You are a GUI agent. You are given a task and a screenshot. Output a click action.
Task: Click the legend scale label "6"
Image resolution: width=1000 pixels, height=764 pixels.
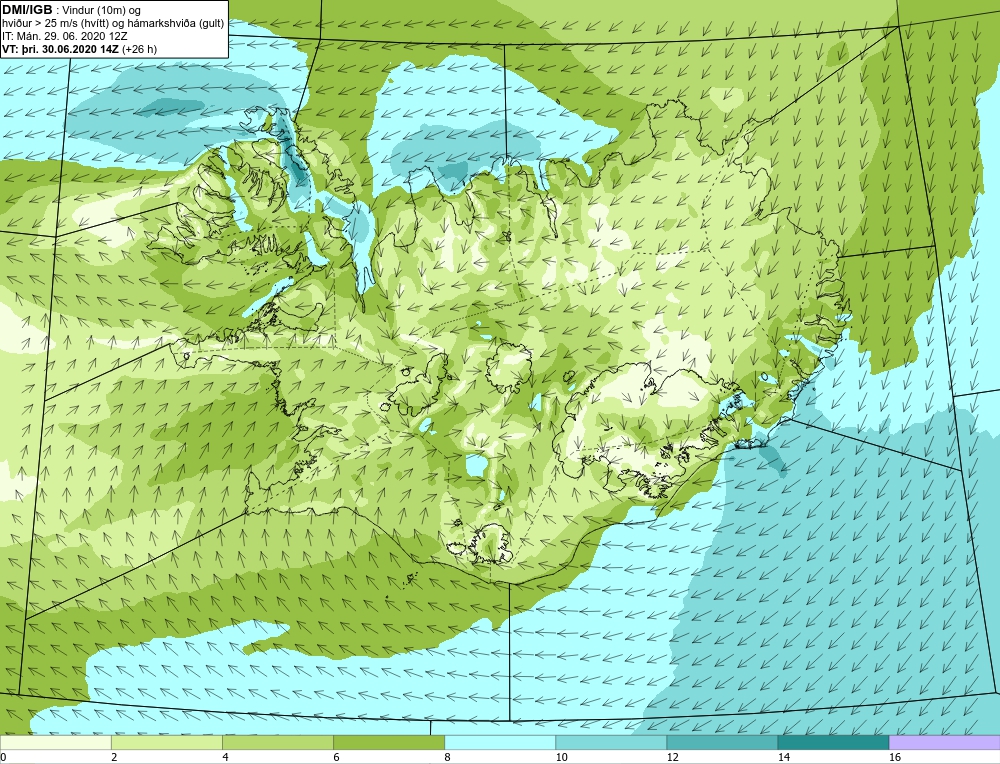336,757
